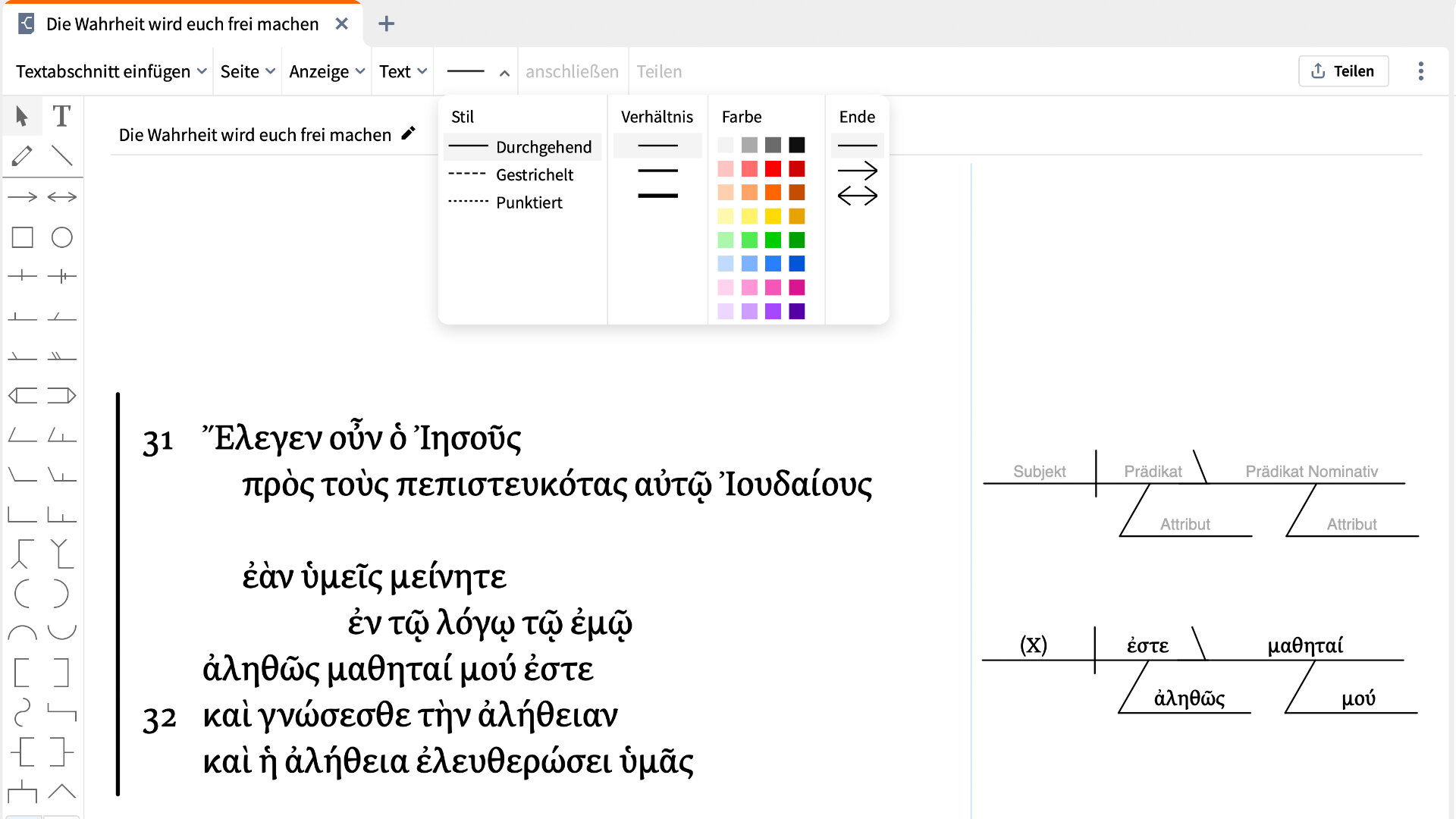Screen dimensions: 1456x819
Task: Click verse number 31 in the text
Action: (x=158, y=441)
